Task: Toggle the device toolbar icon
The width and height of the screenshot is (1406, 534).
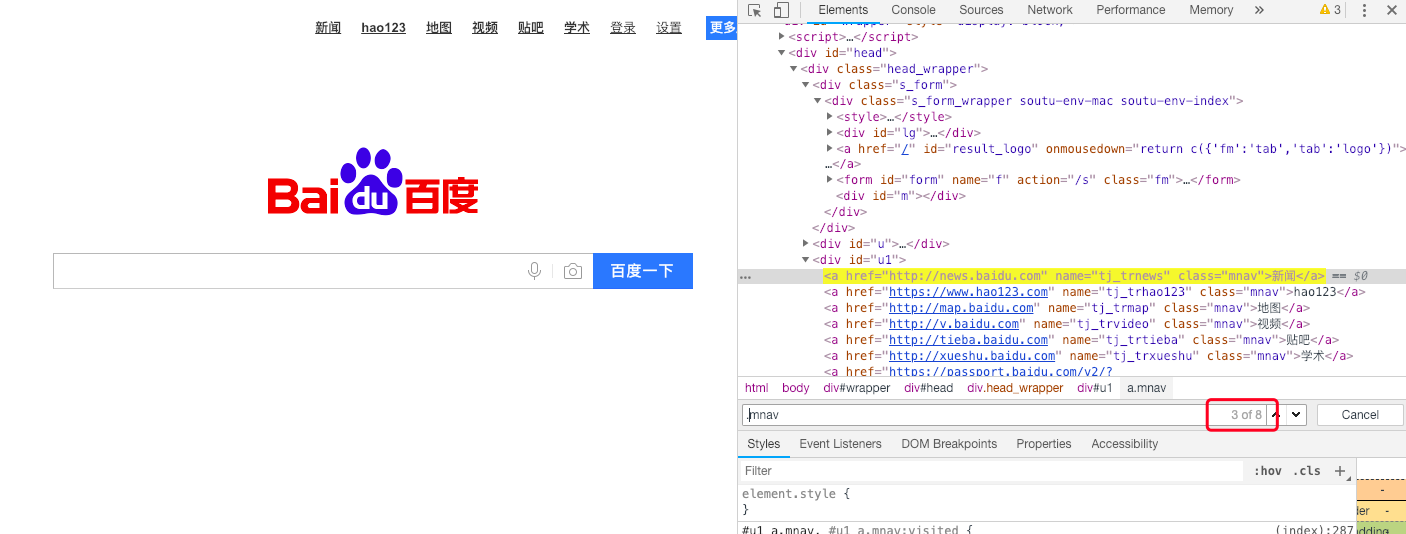Action: point(781,10)
